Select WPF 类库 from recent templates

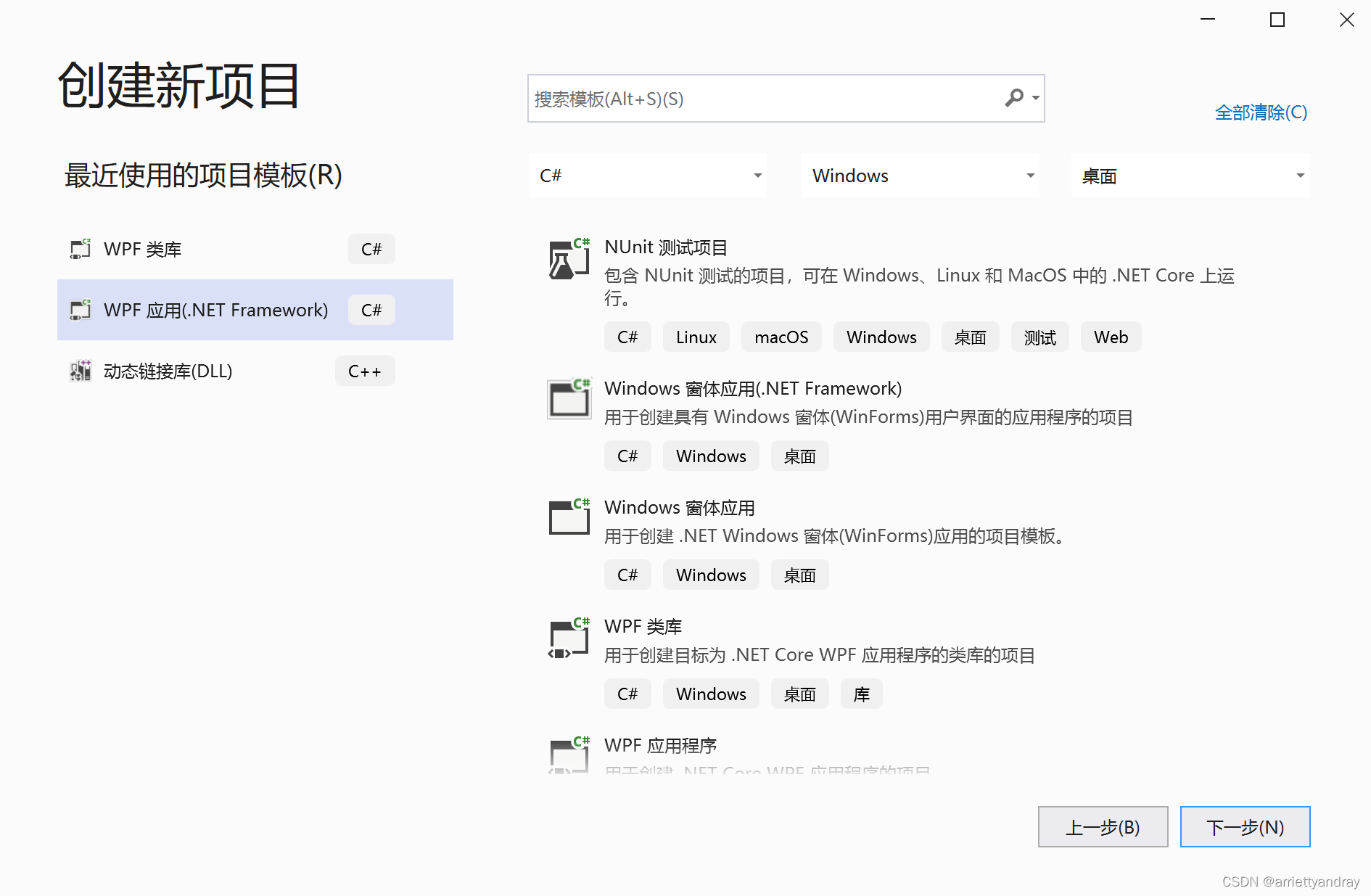click(255, 249)
